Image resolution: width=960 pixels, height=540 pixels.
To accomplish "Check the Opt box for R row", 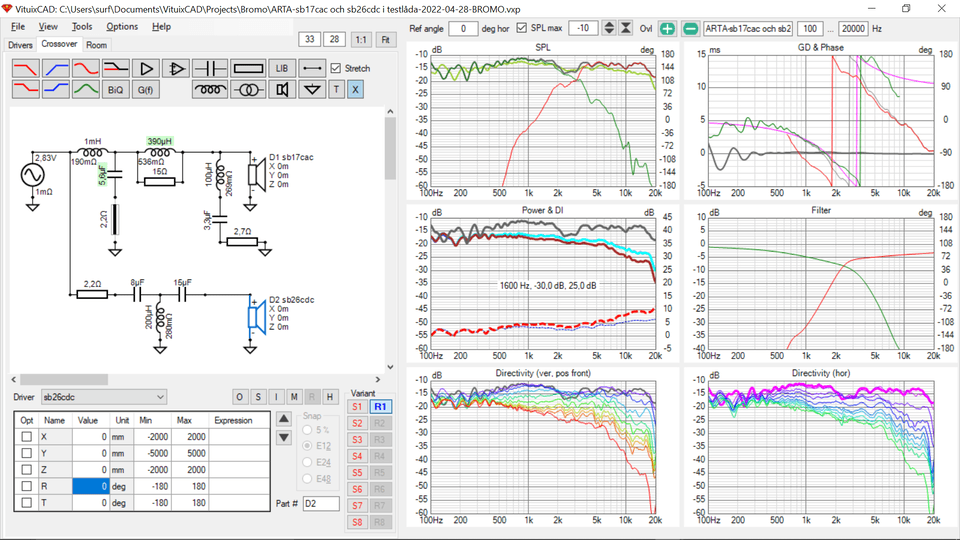I will tap(26, 486).
